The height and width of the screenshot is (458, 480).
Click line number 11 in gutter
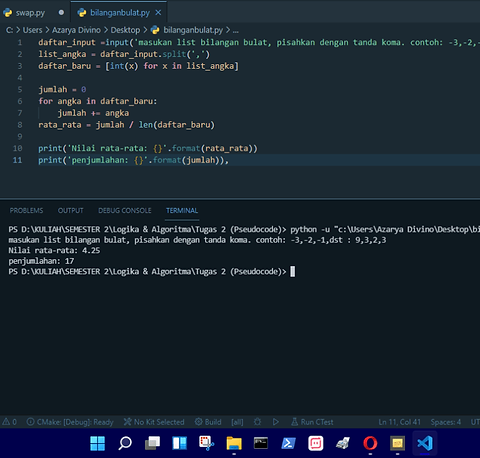pyautogui.click(x=17, y=160)
